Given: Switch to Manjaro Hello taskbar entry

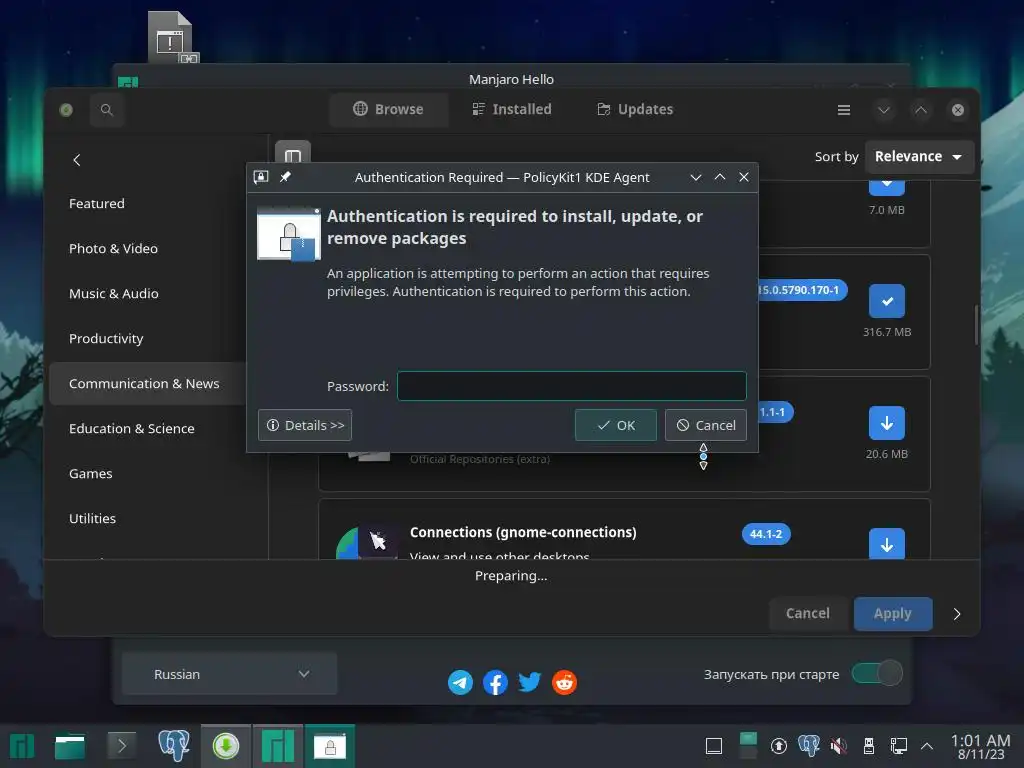Looking at the screenshot, I should tap(278, 746).
